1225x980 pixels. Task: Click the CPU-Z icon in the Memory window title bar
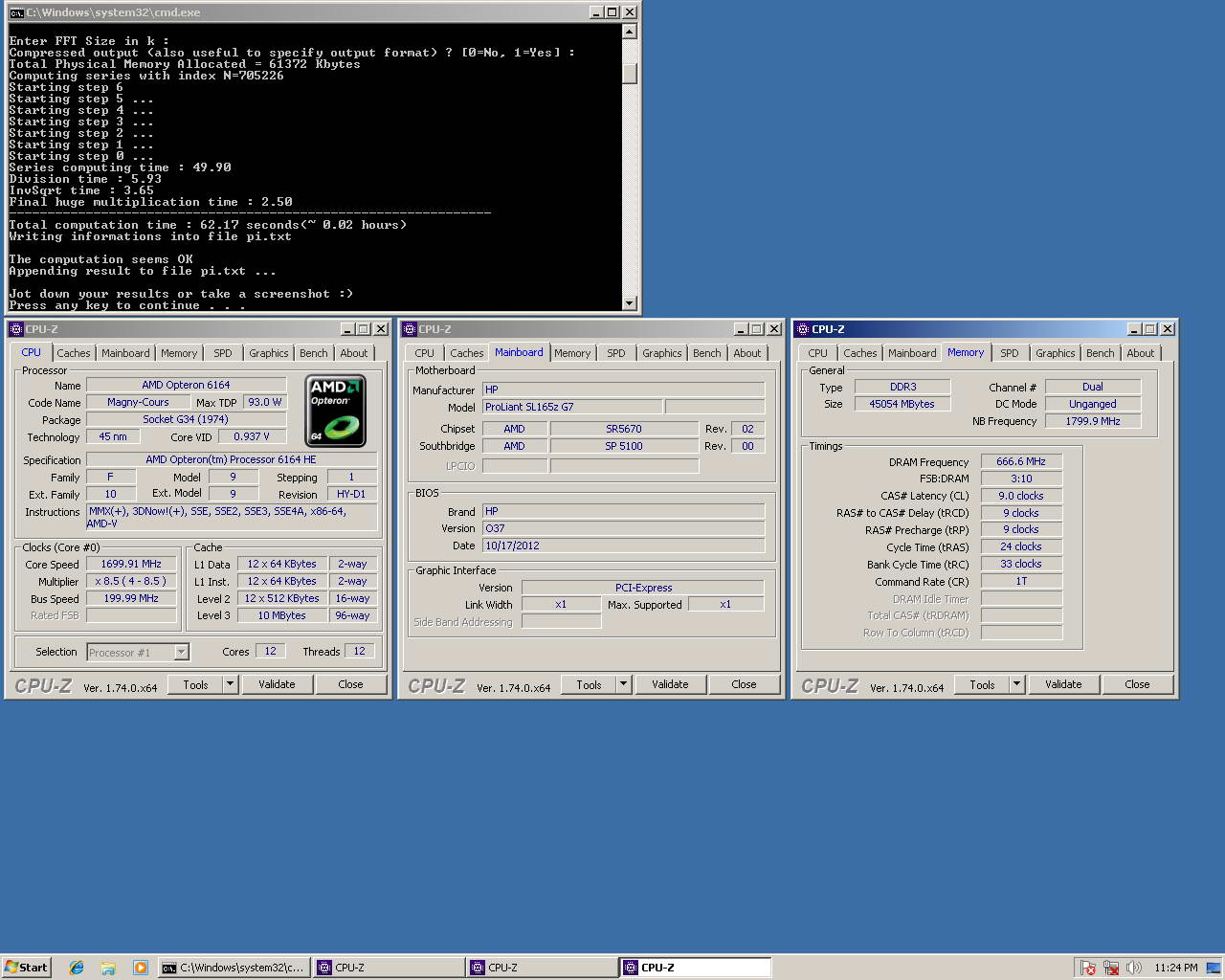[803, 329]
